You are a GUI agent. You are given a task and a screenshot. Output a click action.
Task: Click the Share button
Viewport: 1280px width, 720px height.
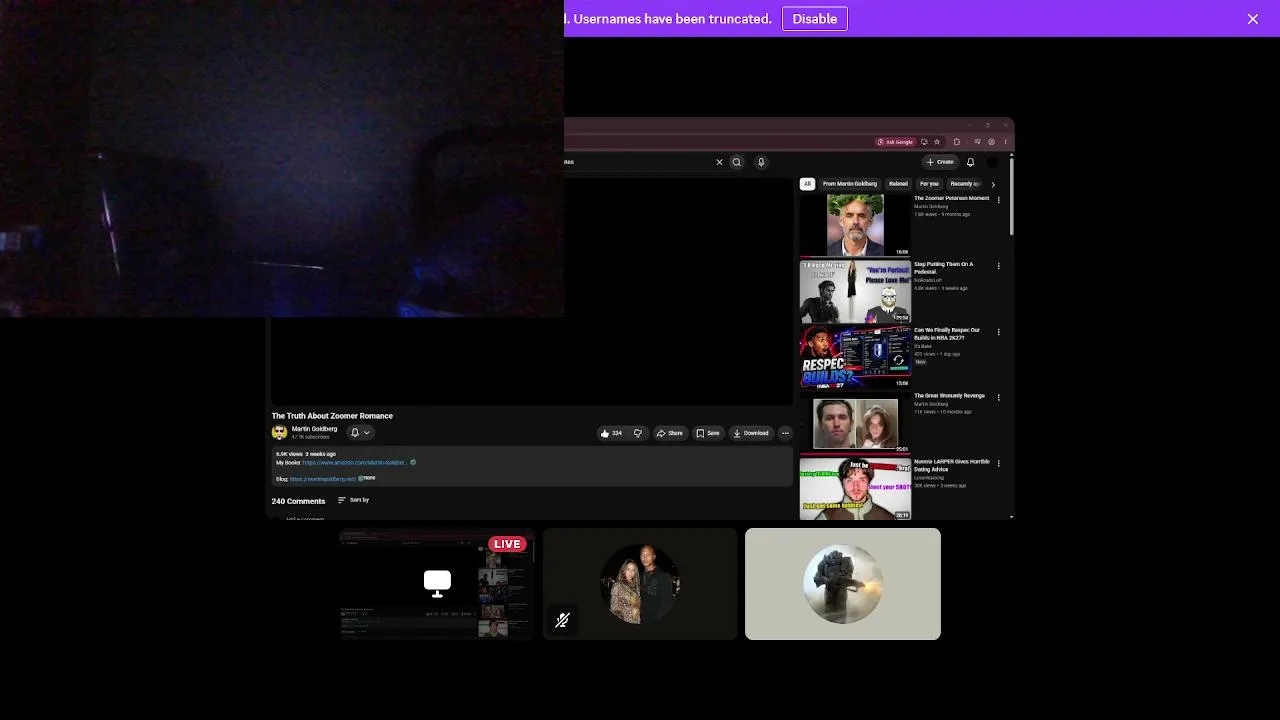pyautogui.click(x=670, y=433)
